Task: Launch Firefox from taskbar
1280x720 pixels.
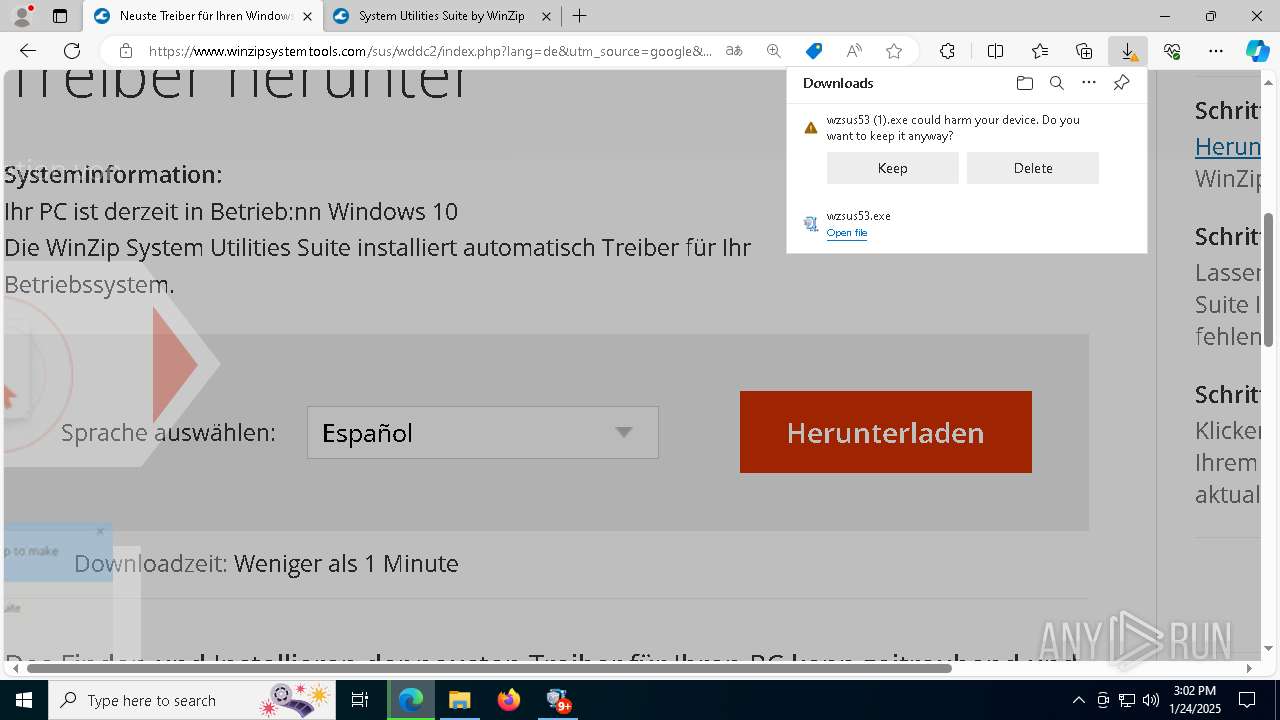Action: tap(509, 700)
